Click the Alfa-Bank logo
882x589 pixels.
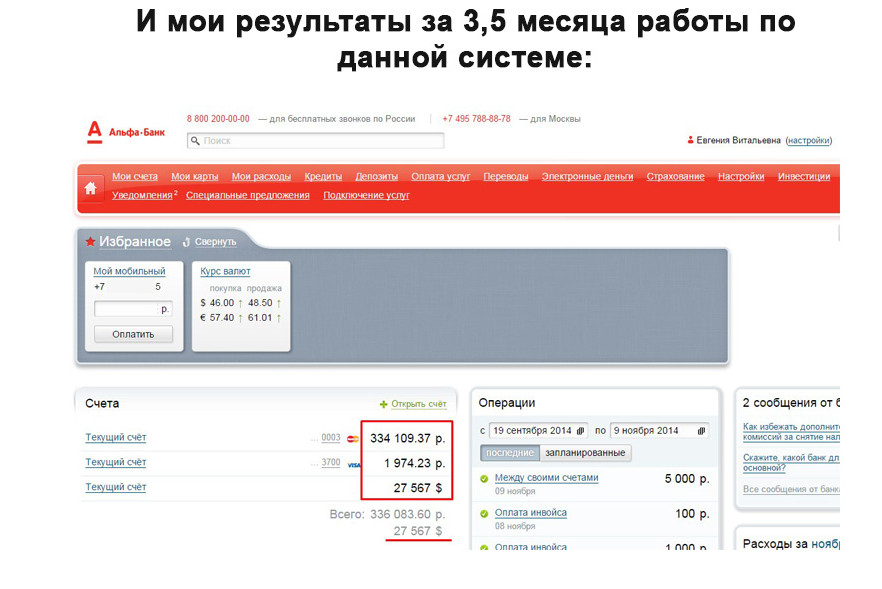[126, 132]
